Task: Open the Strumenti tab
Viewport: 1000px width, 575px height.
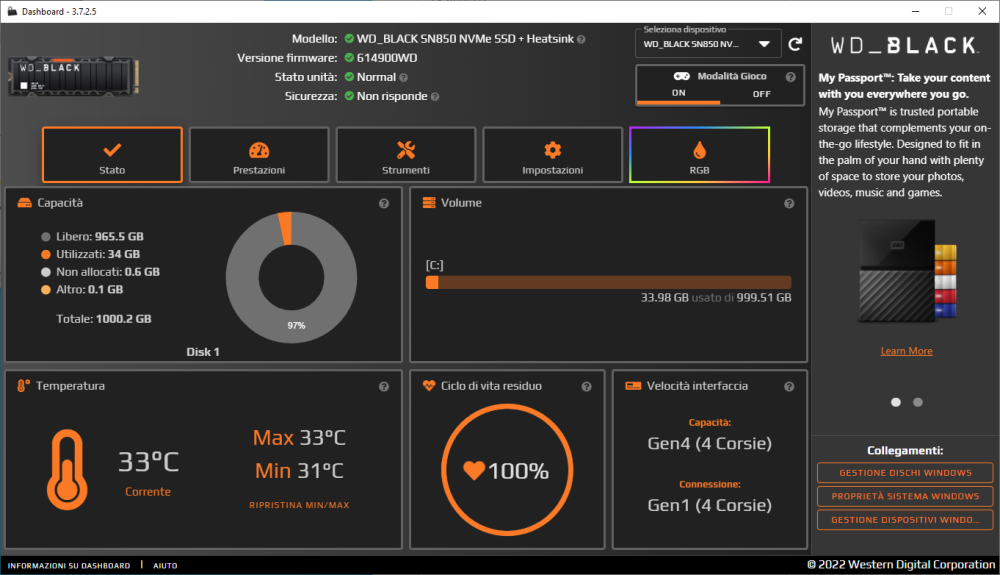Action: click(x=406, y=155)
